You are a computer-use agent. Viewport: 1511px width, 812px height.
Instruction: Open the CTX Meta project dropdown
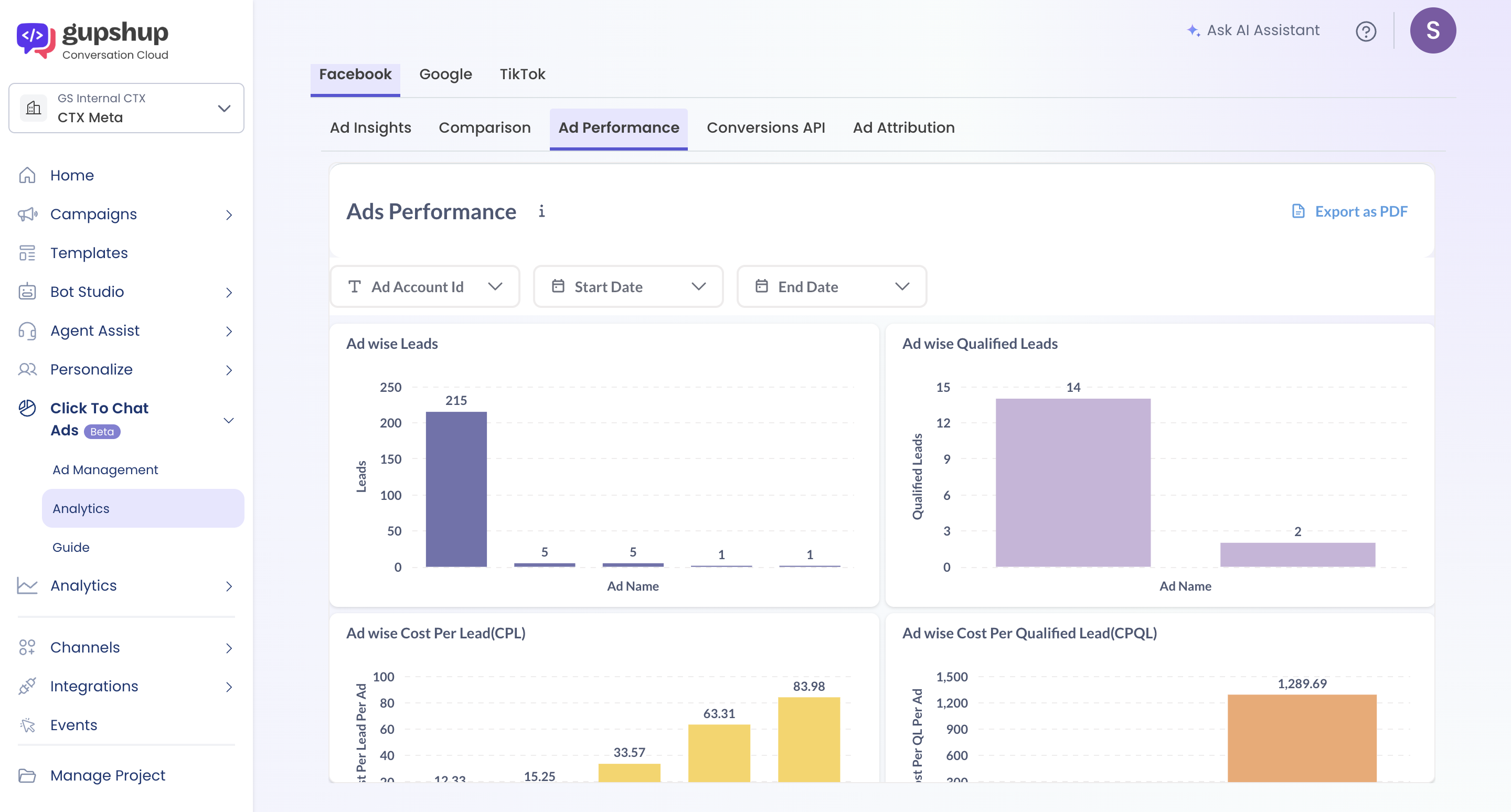click(x=126, y=108)
